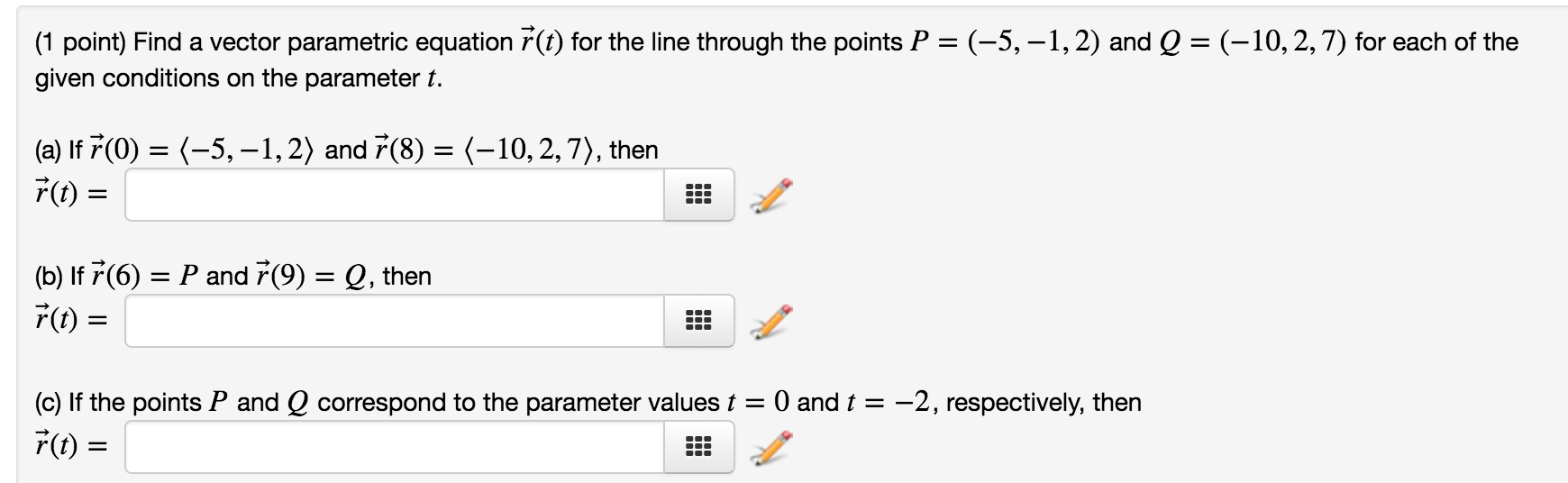1568x483 pixels.
Task: Click the "(1 point)" text in the problem
Action: click(x=81, y=42)
